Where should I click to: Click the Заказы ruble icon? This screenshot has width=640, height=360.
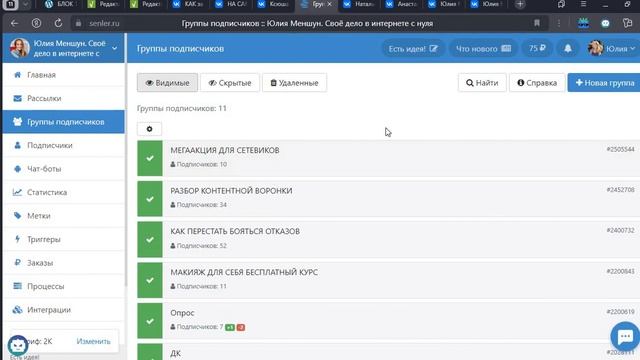(x=17, y=262)
